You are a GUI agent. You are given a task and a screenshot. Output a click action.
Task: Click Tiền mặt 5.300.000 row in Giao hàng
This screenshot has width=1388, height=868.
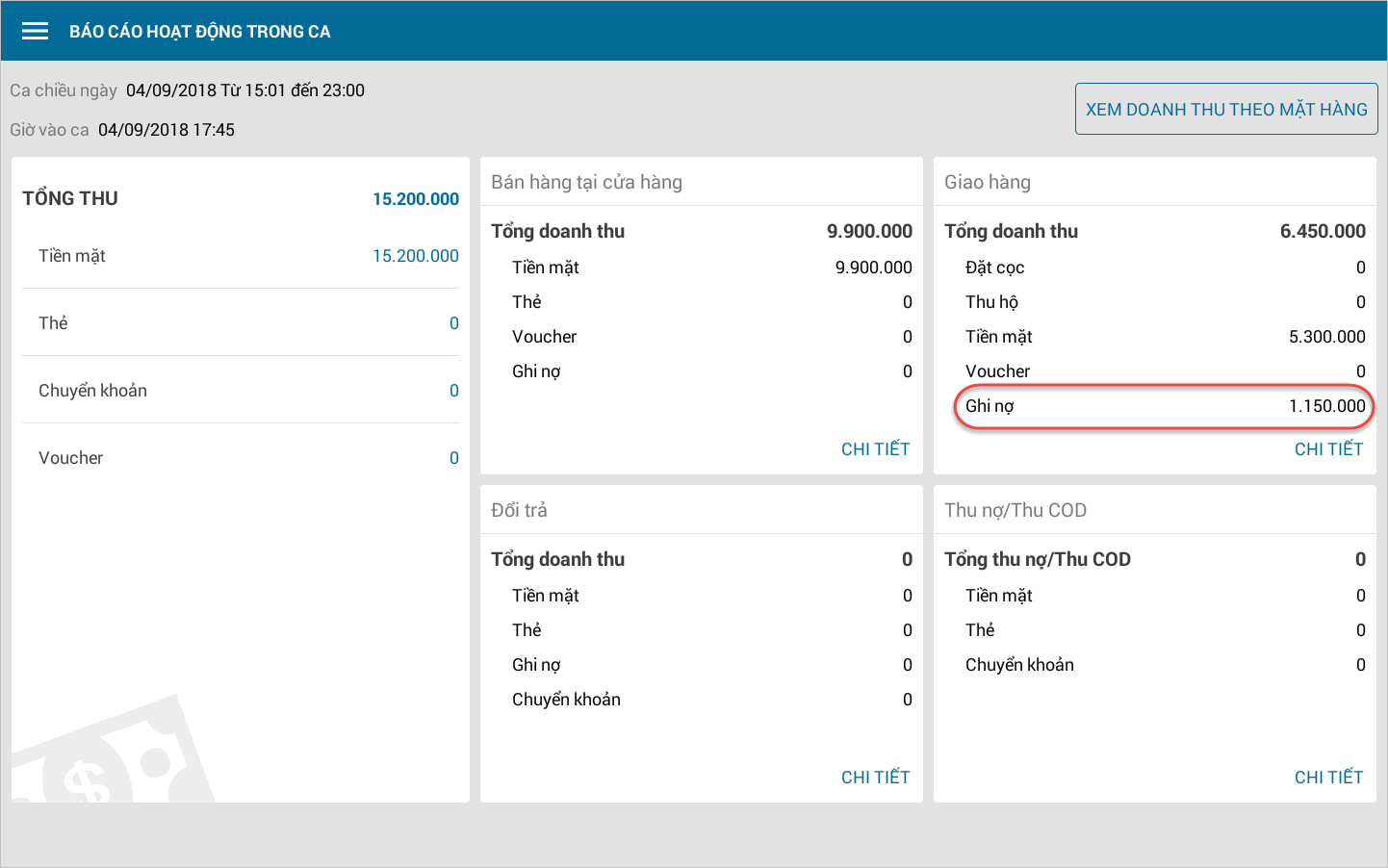point(1164,337)
